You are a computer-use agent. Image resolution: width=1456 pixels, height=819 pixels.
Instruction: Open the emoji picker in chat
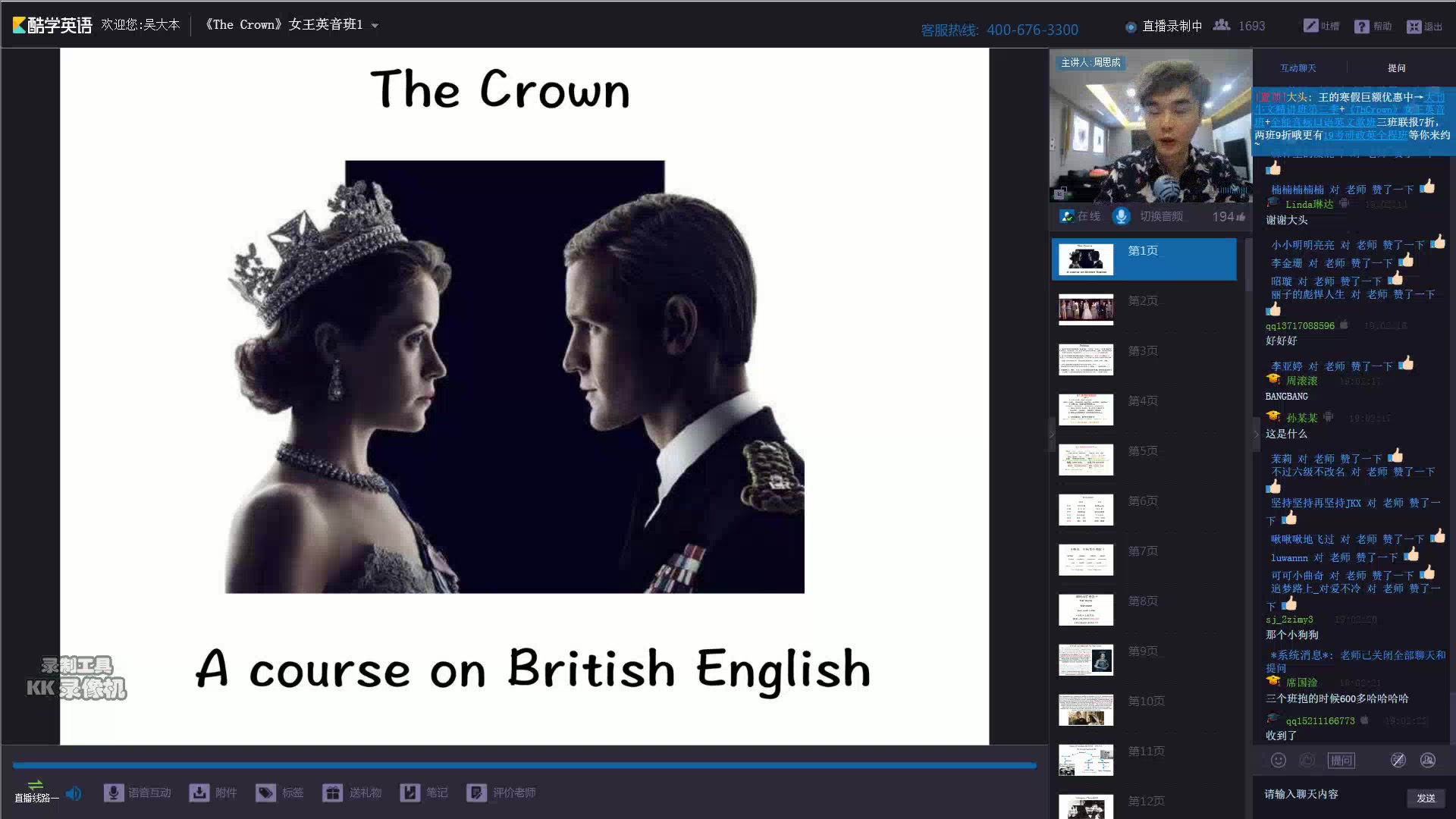click(1279, 760)
